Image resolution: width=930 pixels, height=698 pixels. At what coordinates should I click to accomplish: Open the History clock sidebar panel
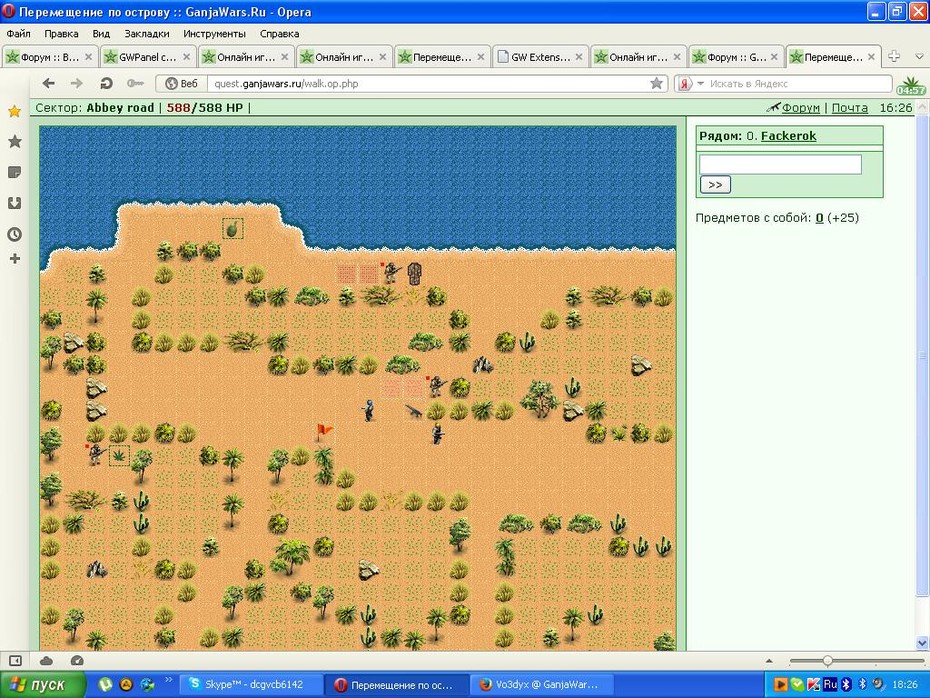coord(15,234)
